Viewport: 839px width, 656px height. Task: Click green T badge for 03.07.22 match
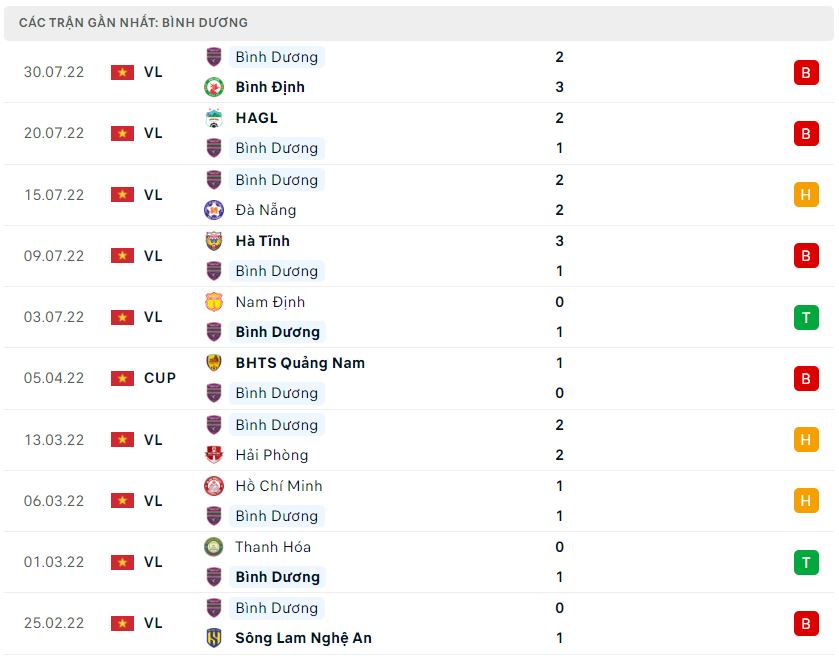[x=806, y=317]
